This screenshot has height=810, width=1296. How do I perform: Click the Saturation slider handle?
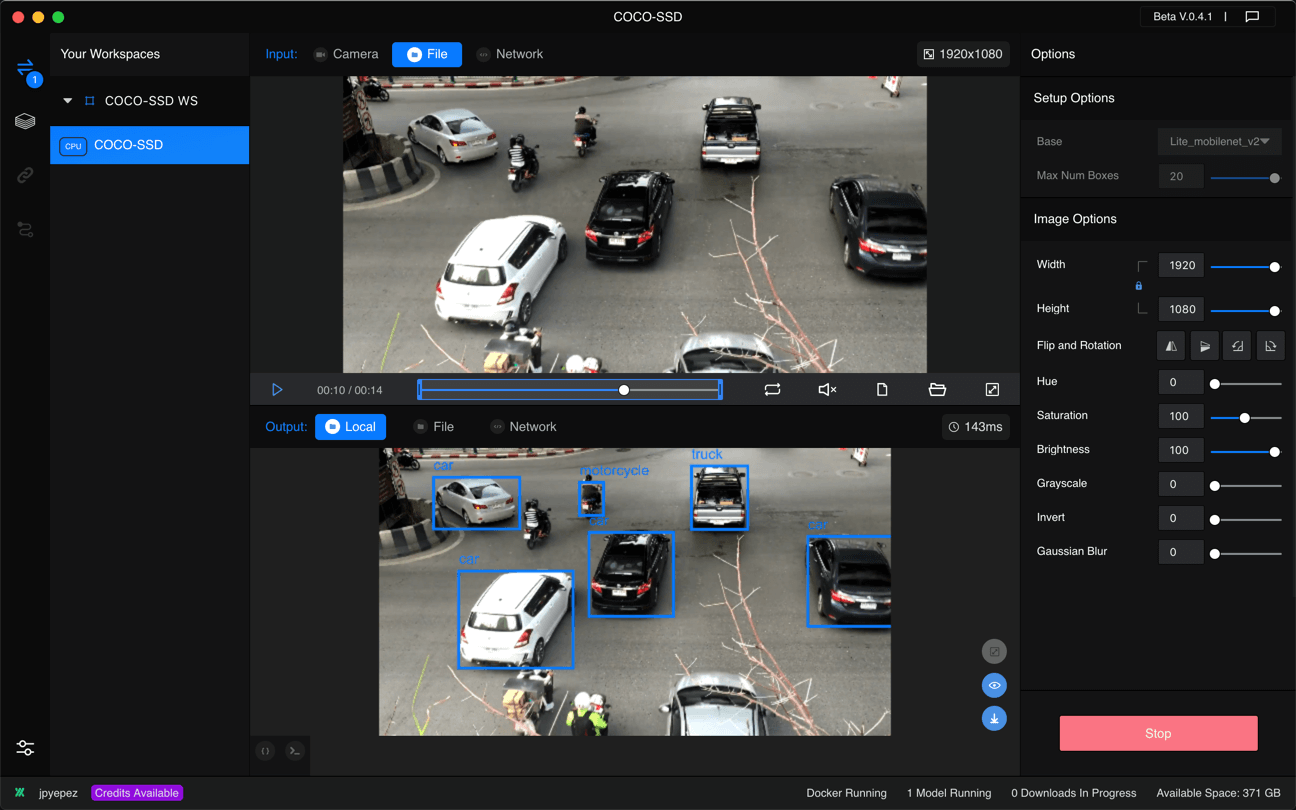click(1245, 417)
